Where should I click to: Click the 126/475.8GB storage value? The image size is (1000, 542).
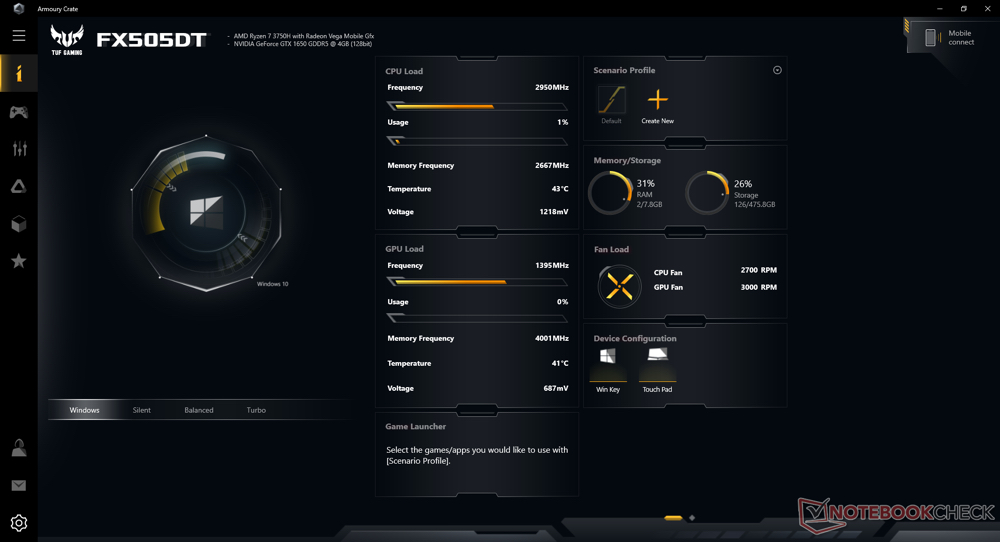(x=754, y=205)
